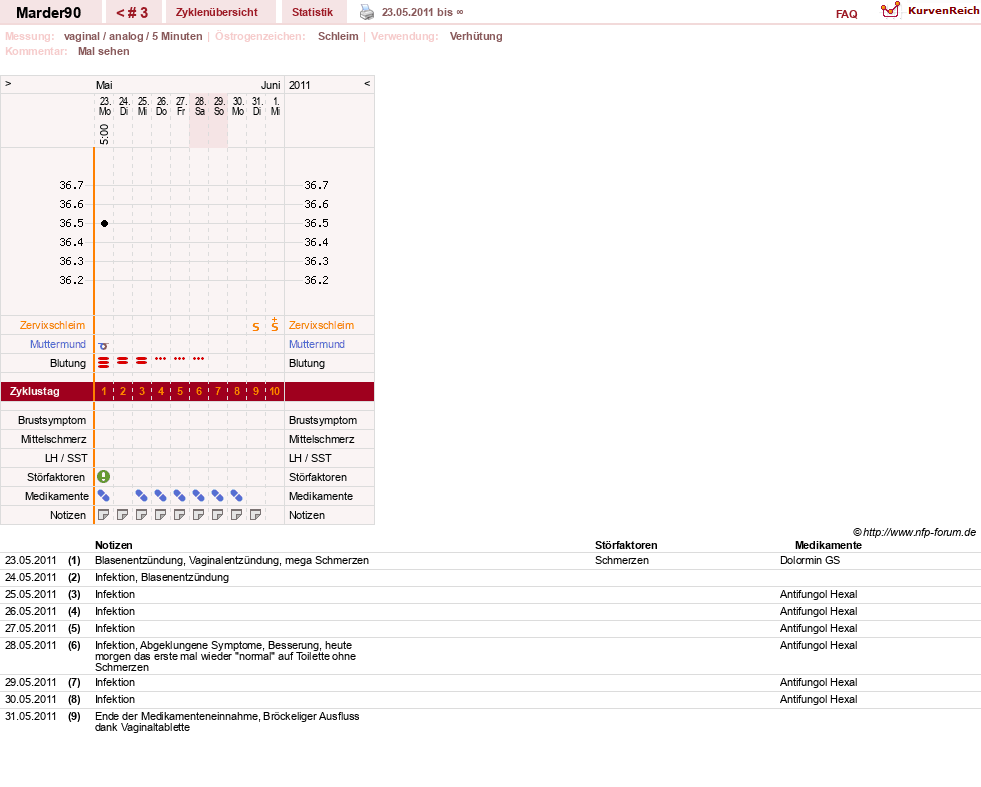Open the FAQ link

click(846, 14)
